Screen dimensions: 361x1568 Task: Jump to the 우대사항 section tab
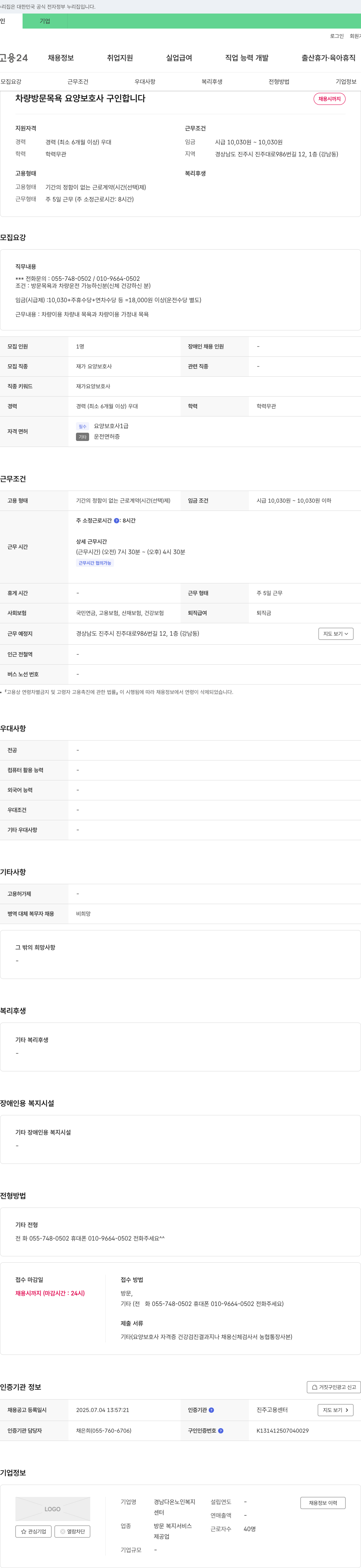(145, 82)
